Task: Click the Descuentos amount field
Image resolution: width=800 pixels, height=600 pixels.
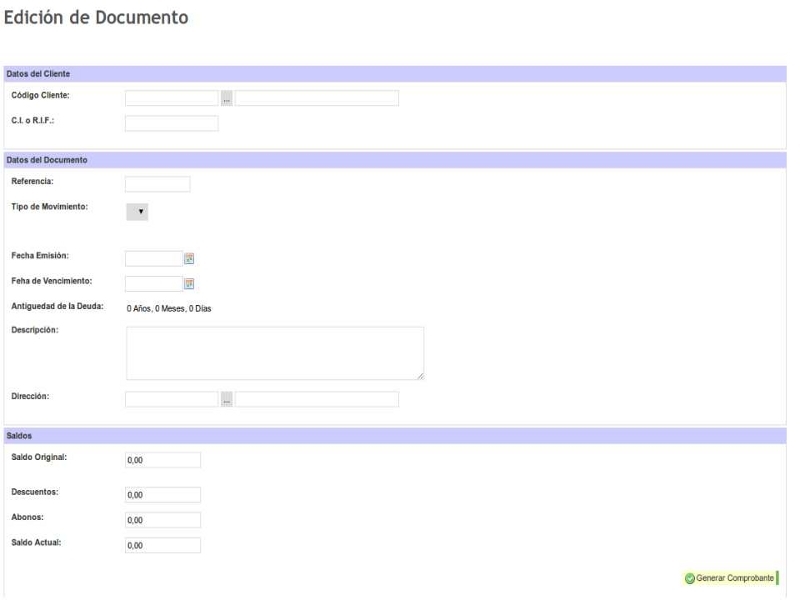Action: point(163,495)
